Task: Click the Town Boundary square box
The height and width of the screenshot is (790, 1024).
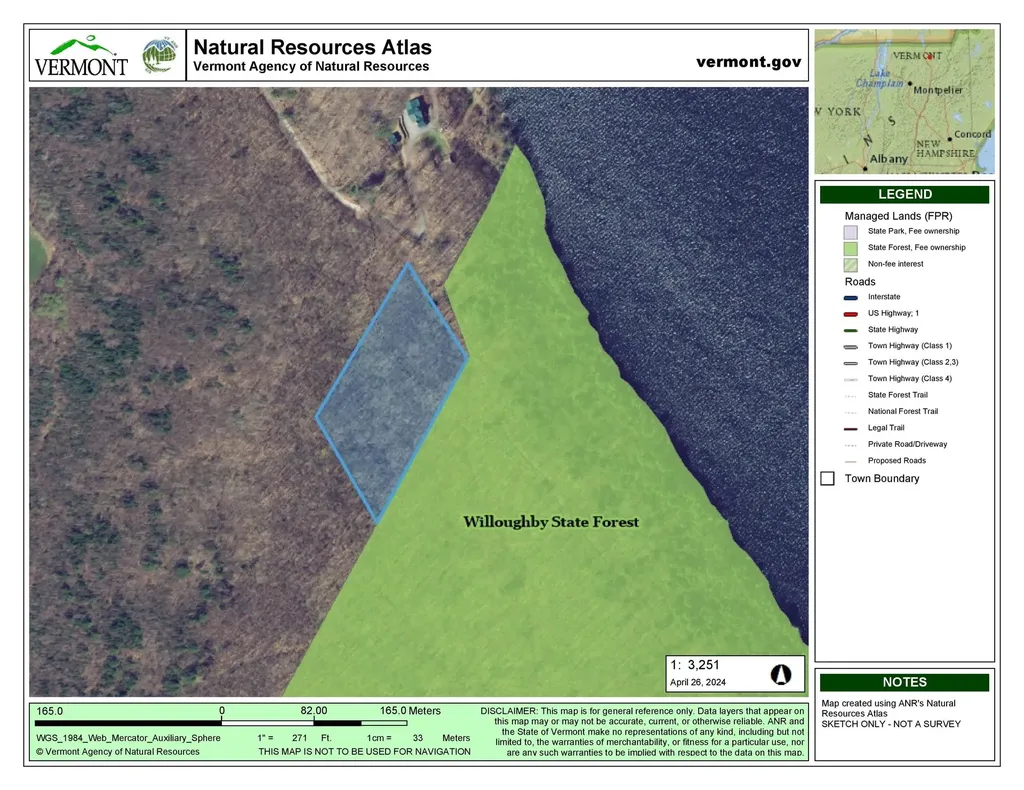Action: point(828,479)
